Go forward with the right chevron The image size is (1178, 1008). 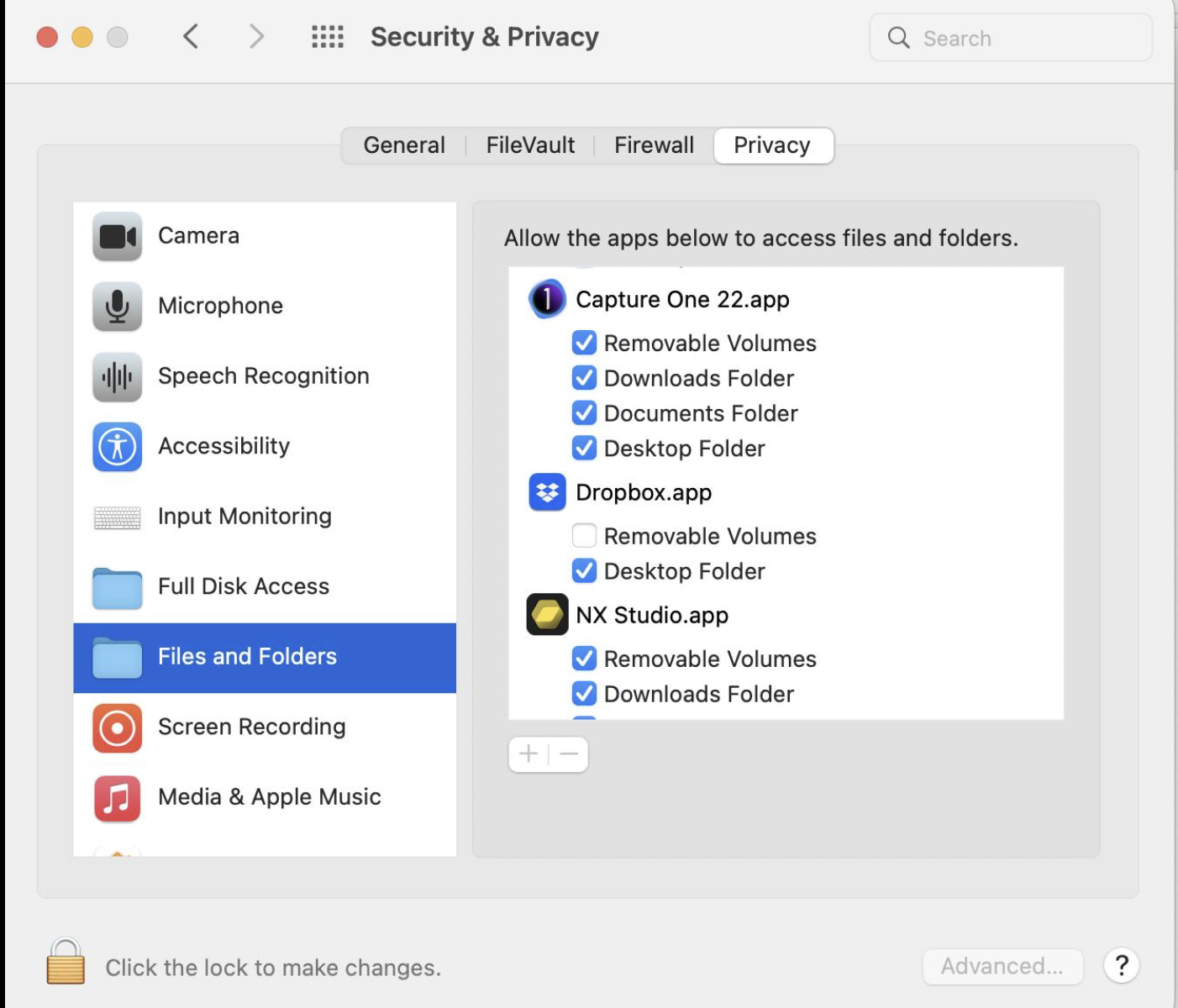(x=256, y=37)
